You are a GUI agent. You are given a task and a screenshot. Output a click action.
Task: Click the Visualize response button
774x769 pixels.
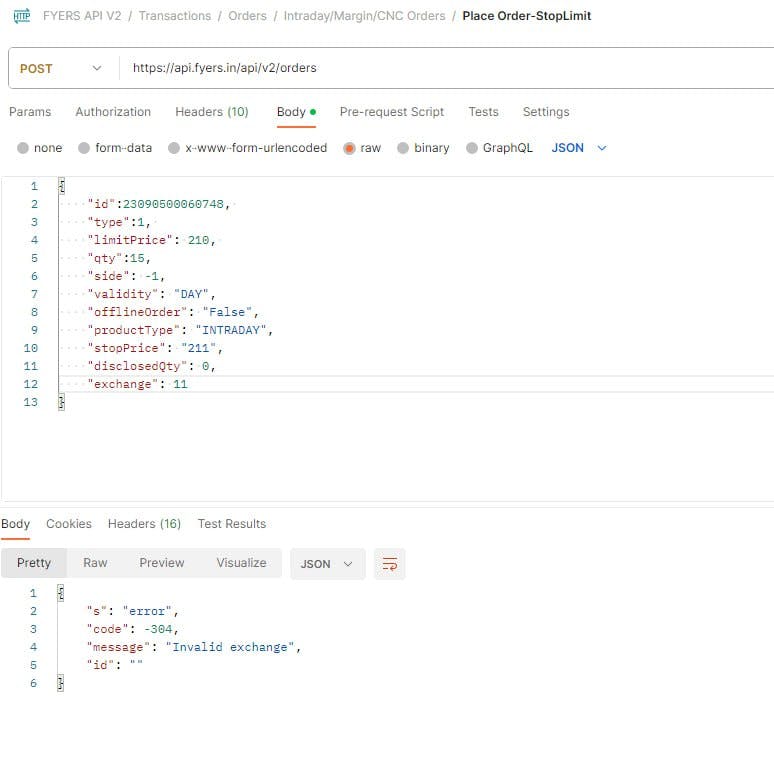[241, 563]
